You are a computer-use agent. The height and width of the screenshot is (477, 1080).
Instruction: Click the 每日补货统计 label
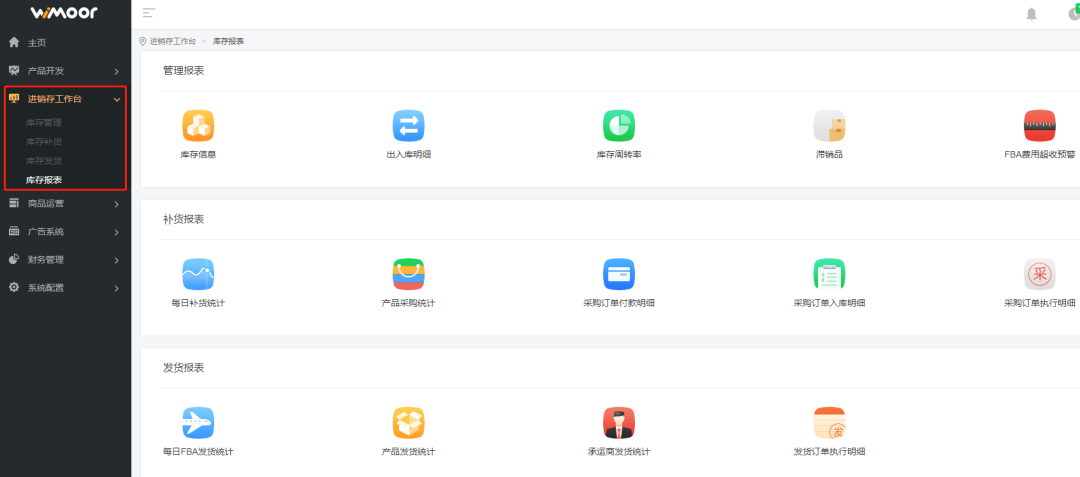click(198, 303)
